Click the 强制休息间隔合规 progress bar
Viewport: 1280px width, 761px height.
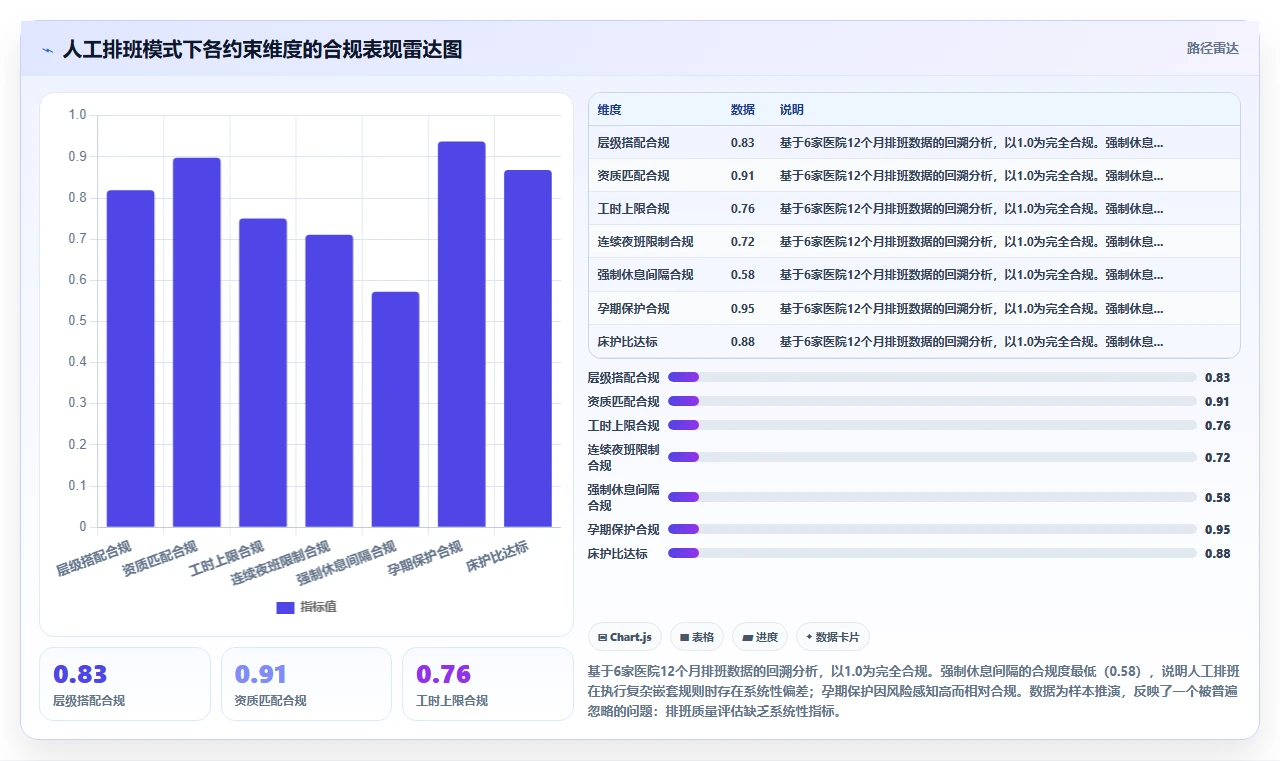point(932,497)
